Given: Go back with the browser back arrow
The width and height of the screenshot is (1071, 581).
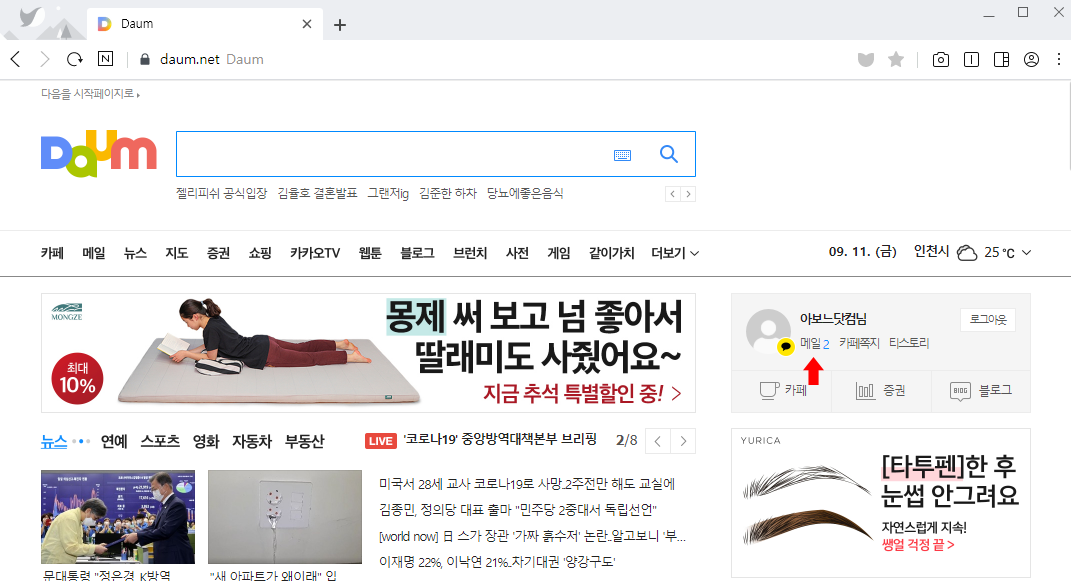Looking at the screenshot, I should pos(16,59).
